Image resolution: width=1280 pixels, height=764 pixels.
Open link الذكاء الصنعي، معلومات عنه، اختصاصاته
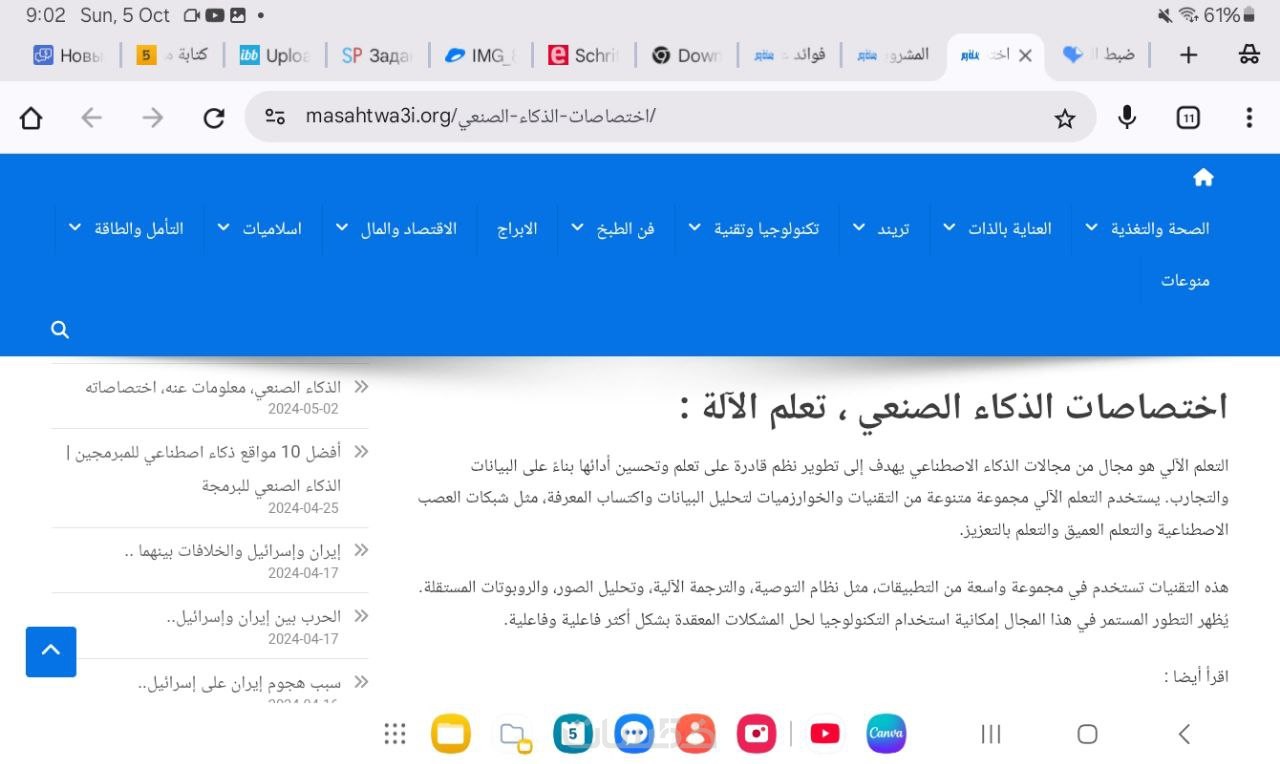[213, 387]
